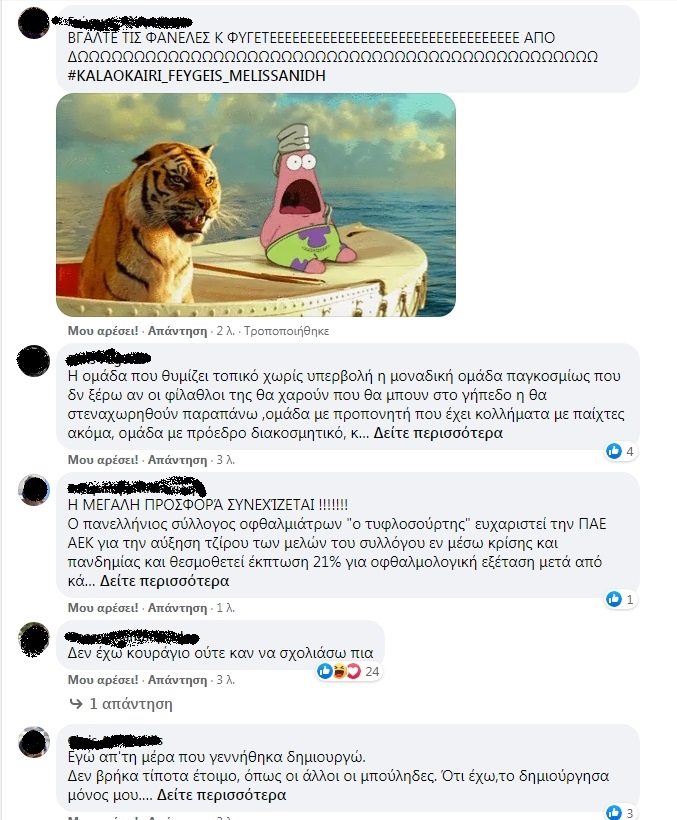Expand 'Δείτε περισσότερα' on the third comment
This screenshot has width=677, height=820.
pyautogui.click(x=165, y=581)
